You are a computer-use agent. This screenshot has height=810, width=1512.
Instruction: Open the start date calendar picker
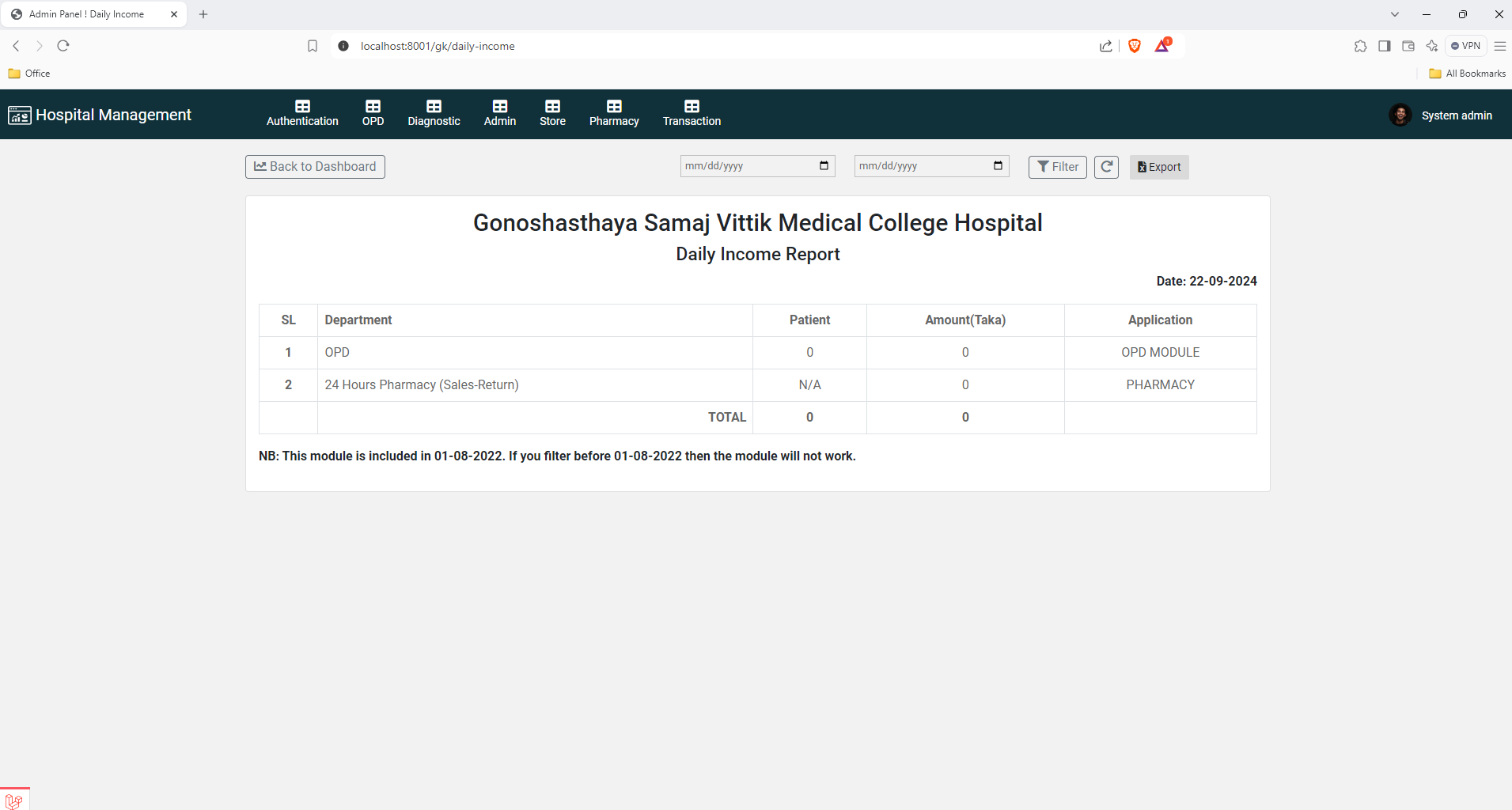point(824,165)
